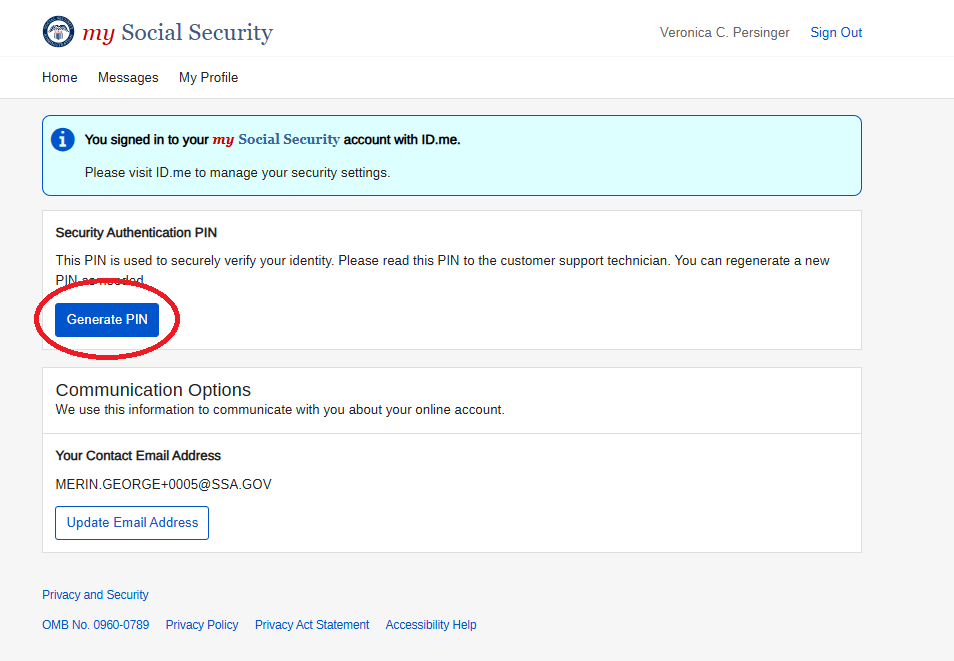Click the Communication Options heading
Screen dimensions: 954x661
coord(153,390)
